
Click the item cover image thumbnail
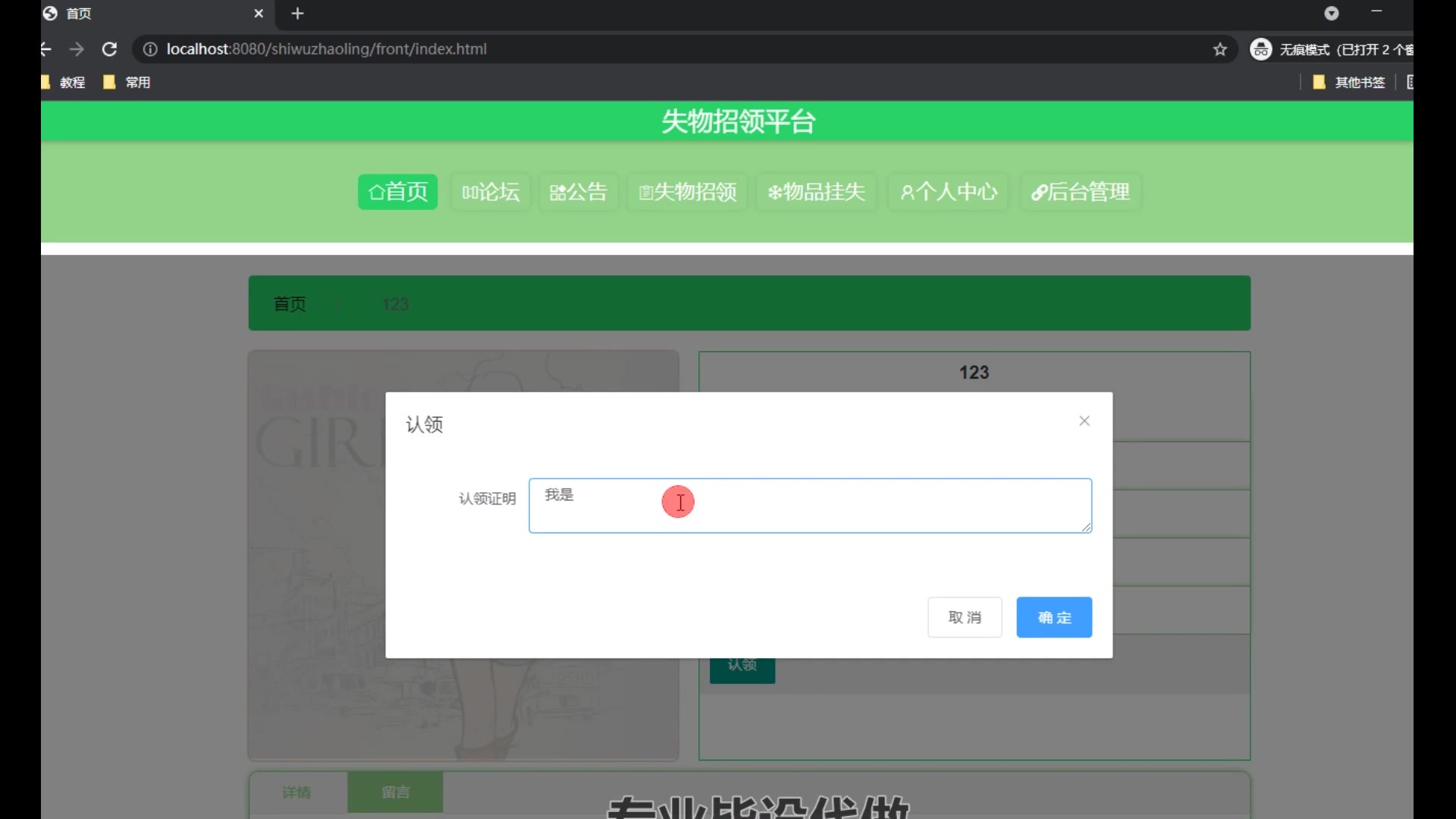click(x=463, y=555)
